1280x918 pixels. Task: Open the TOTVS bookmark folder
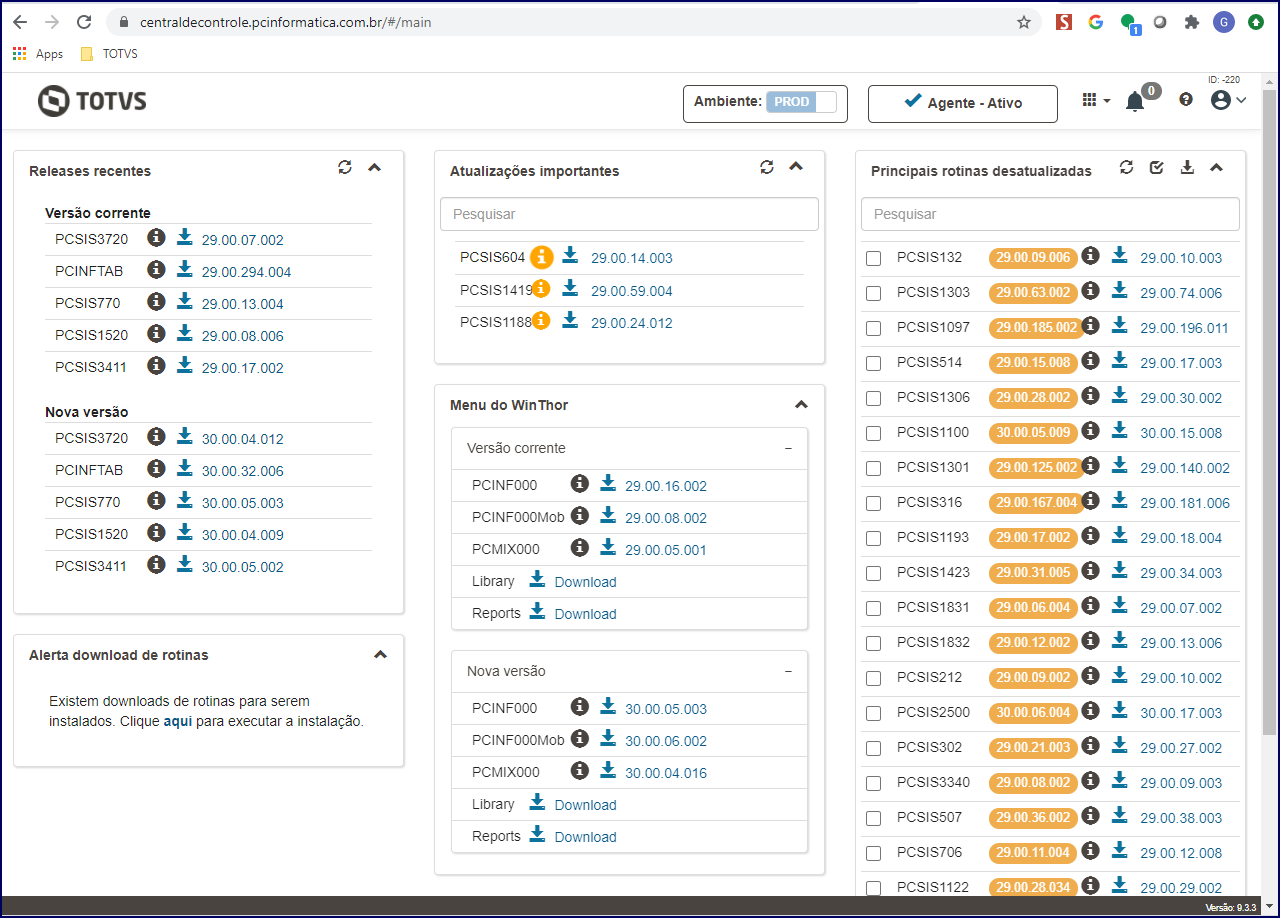pyautogui.click(x=109, y=54)
